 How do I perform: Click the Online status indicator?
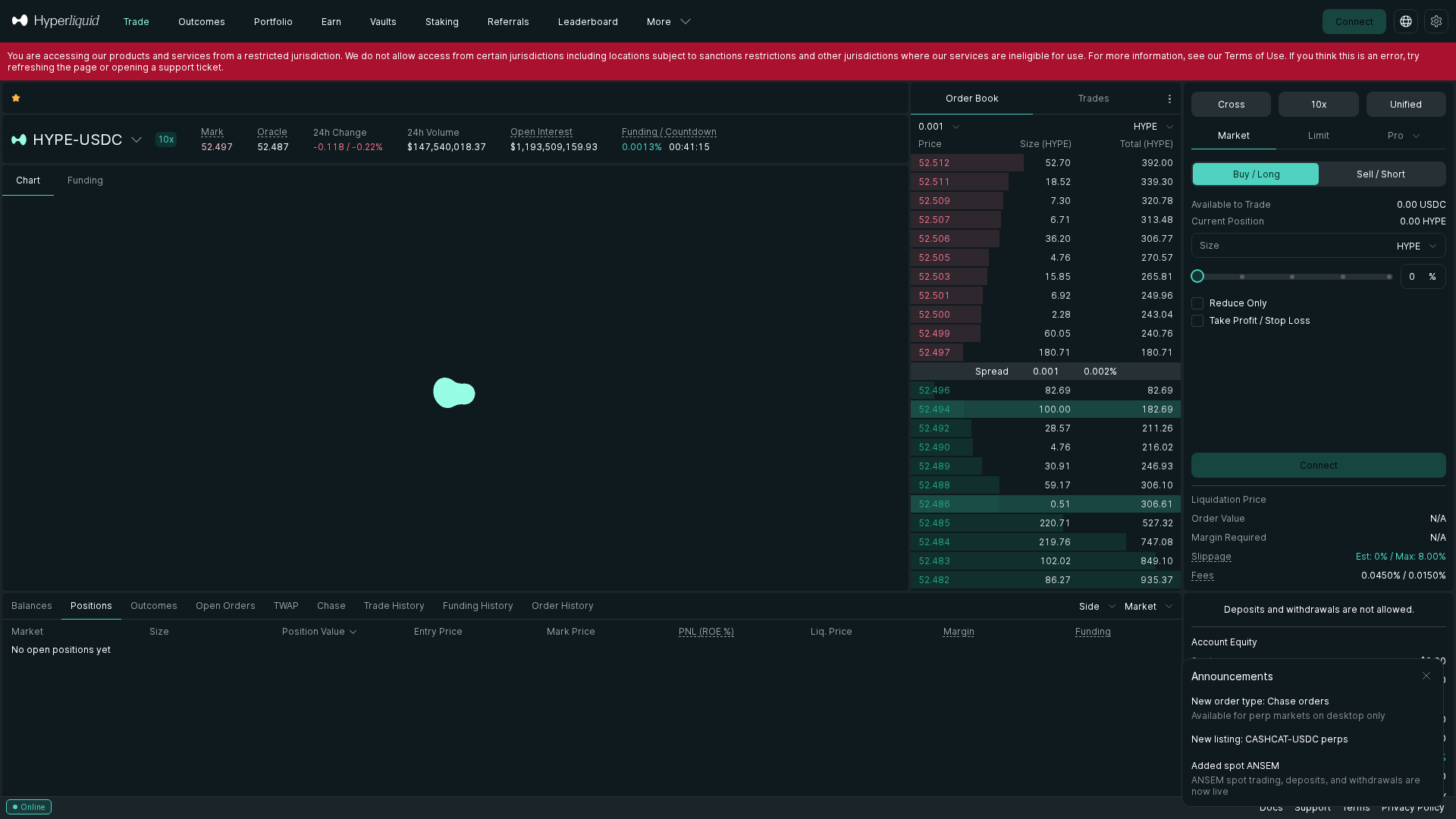click(x=29, y=807)
